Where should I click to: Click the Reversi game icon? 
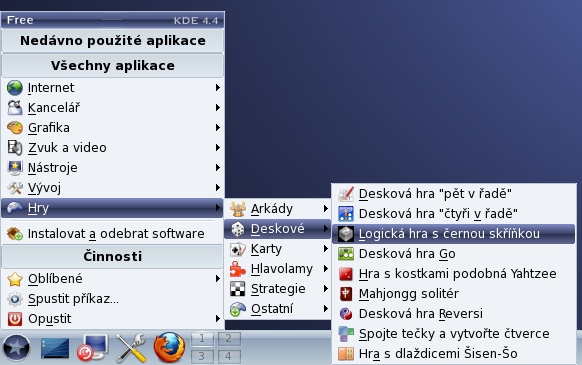coord(346,314)
